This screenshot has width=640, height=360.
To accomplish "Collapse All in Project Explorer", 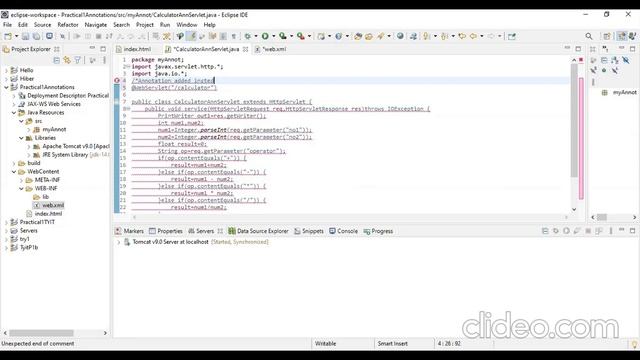I will 56,60.
